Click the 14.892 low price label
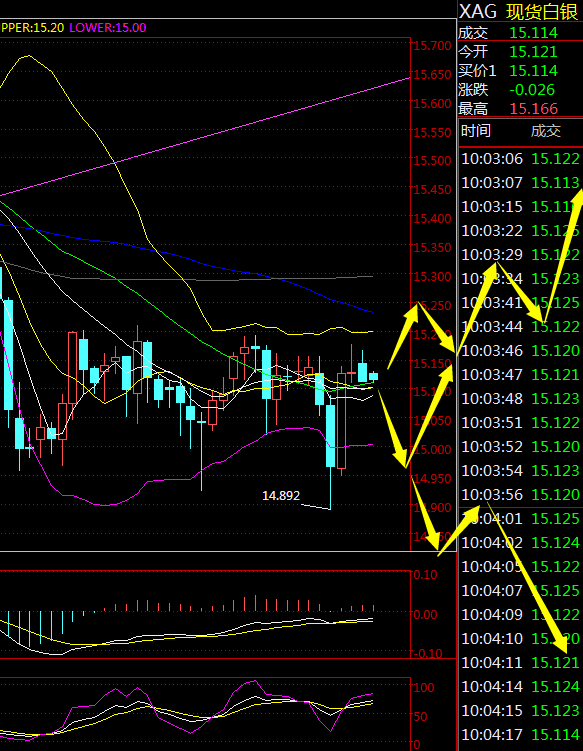583x751 pixels. (281, 495)
